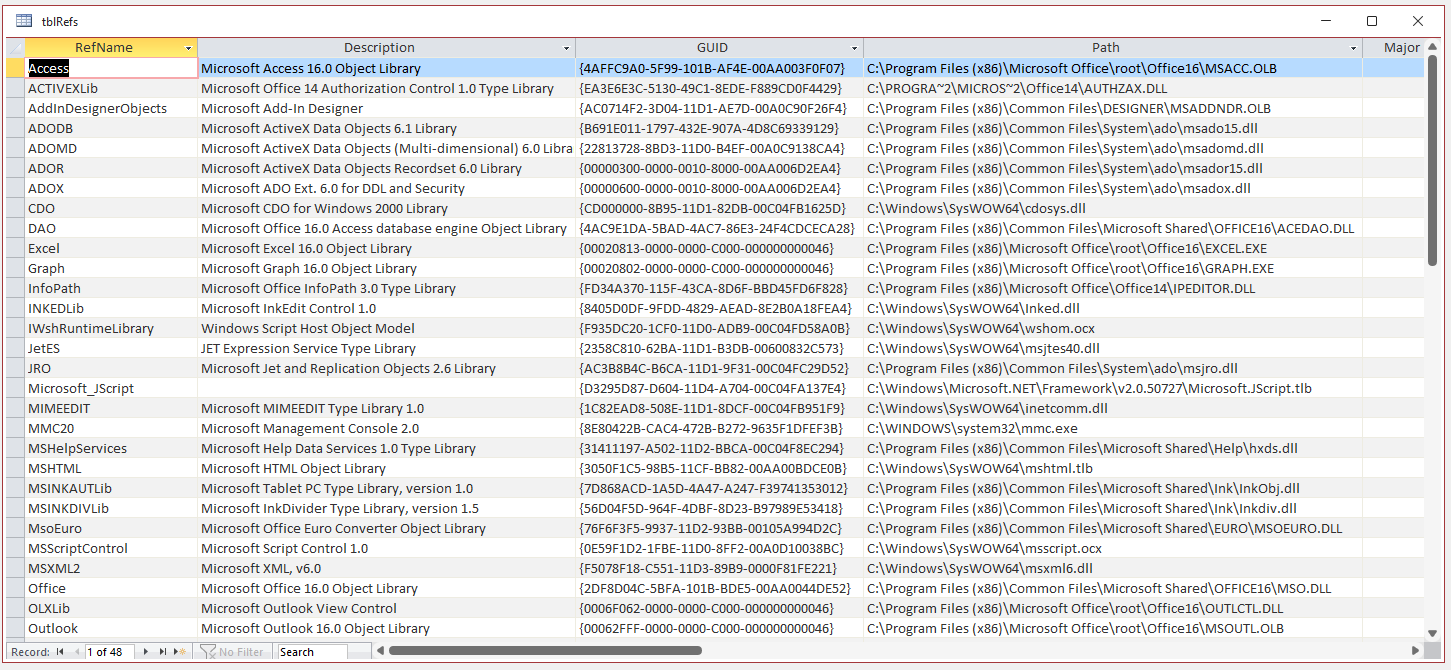The image size is (1451, 670).
Task: Click the ACTIVEXLib cell in RefName
Action: pos(112,88)
